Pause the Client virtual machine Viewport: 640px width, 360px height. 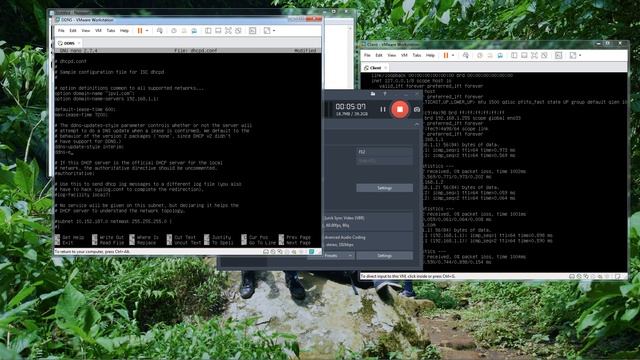point(446,55)
